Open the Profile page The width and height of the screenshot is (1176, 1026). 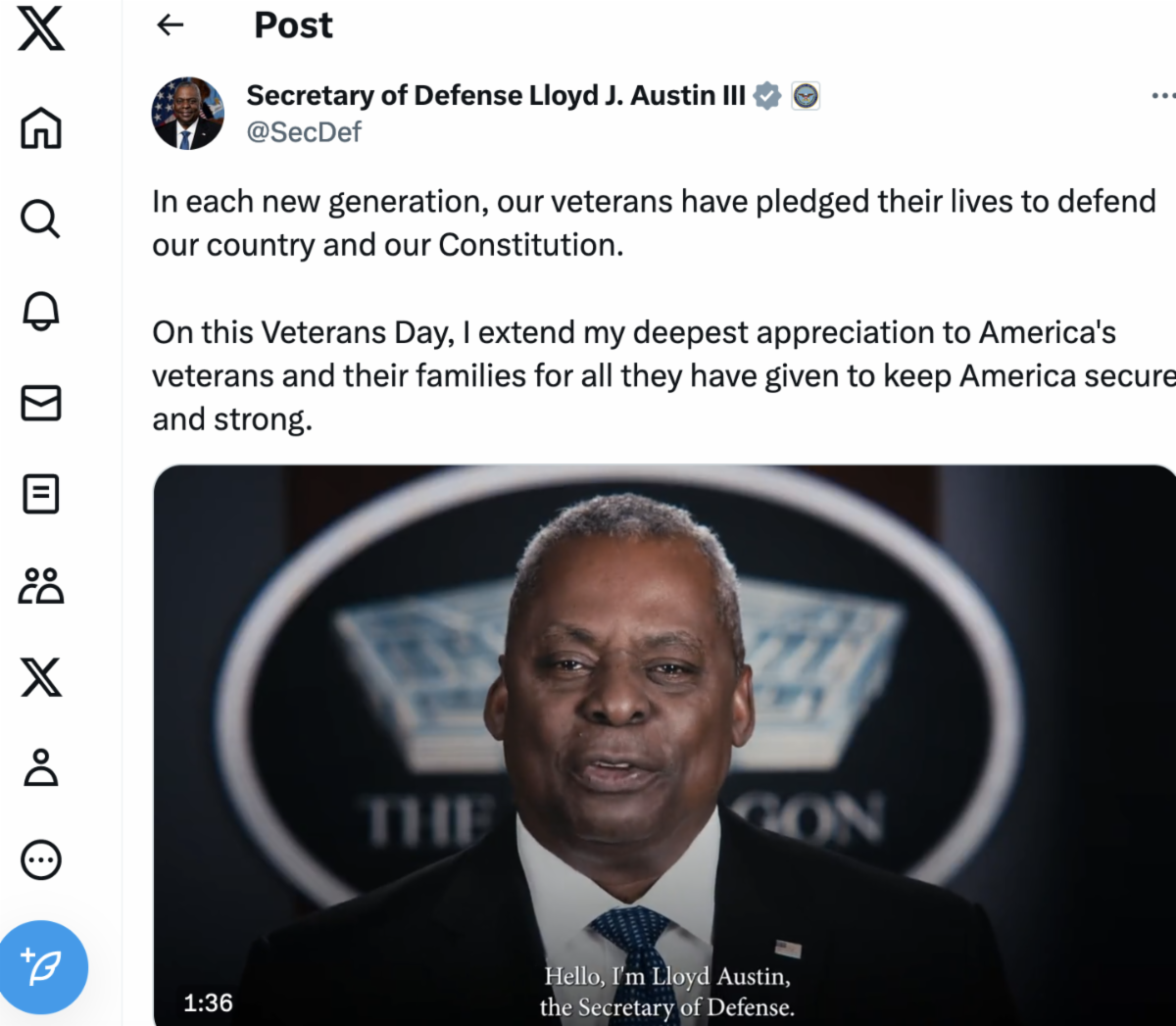[41, 768]
